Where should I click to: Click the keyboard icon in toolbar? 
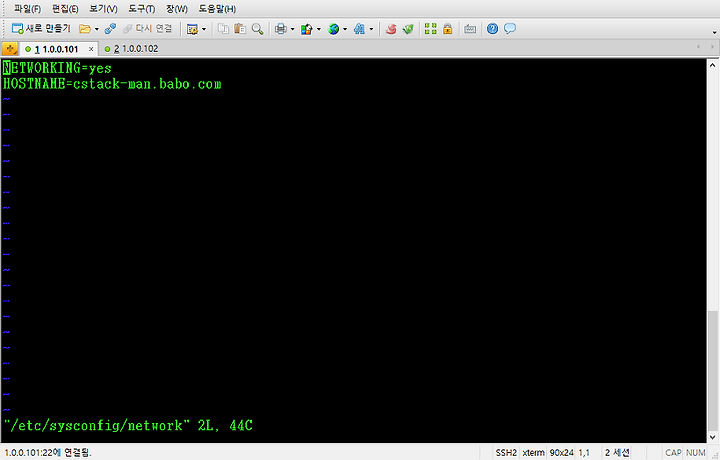point(470,29)
